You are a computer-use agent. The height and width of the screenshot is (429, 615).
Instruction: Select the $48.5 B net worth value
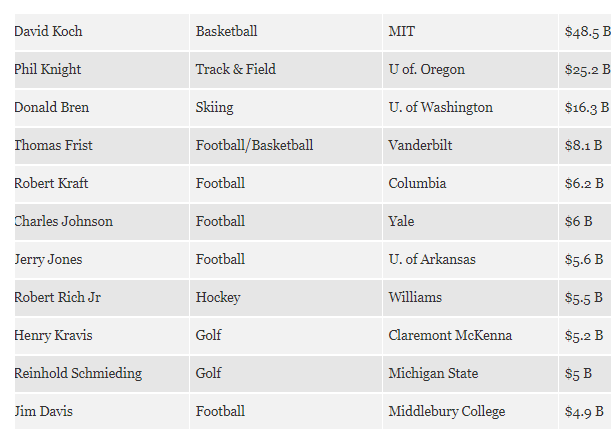tap(587, 32)
